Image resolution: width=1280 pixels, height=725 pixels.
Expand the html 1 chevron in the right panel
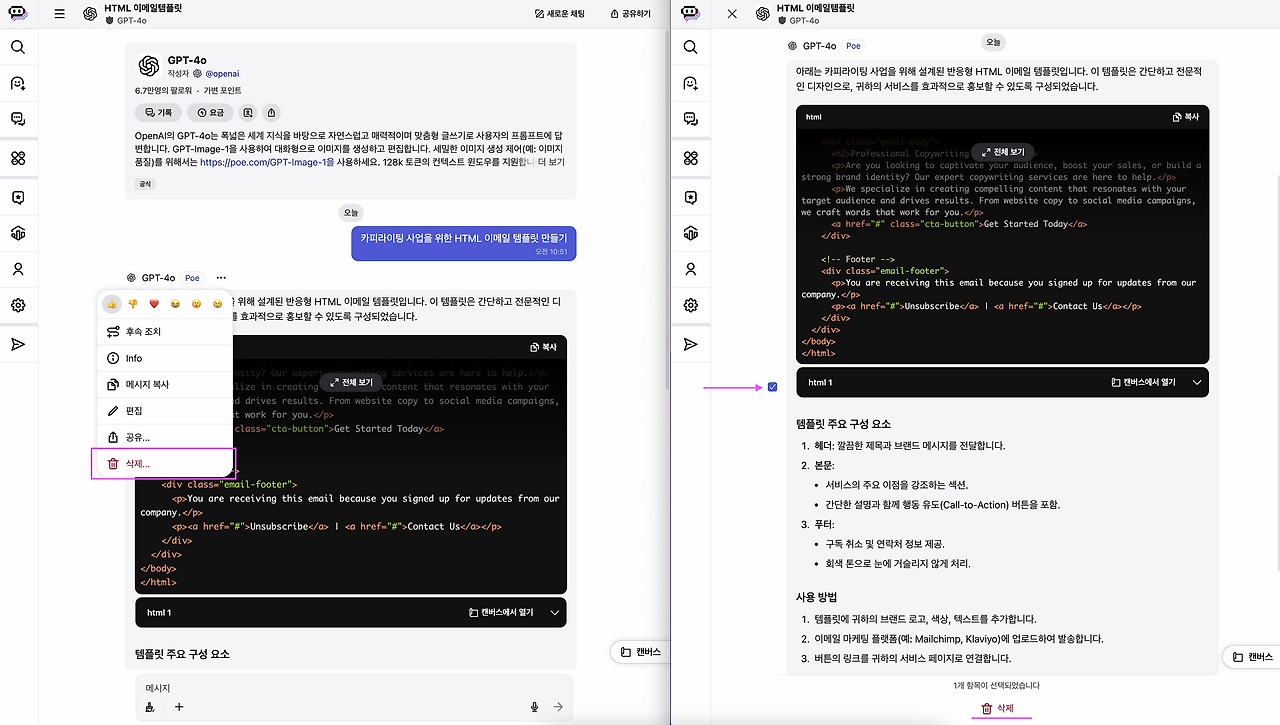(1197, 383)
